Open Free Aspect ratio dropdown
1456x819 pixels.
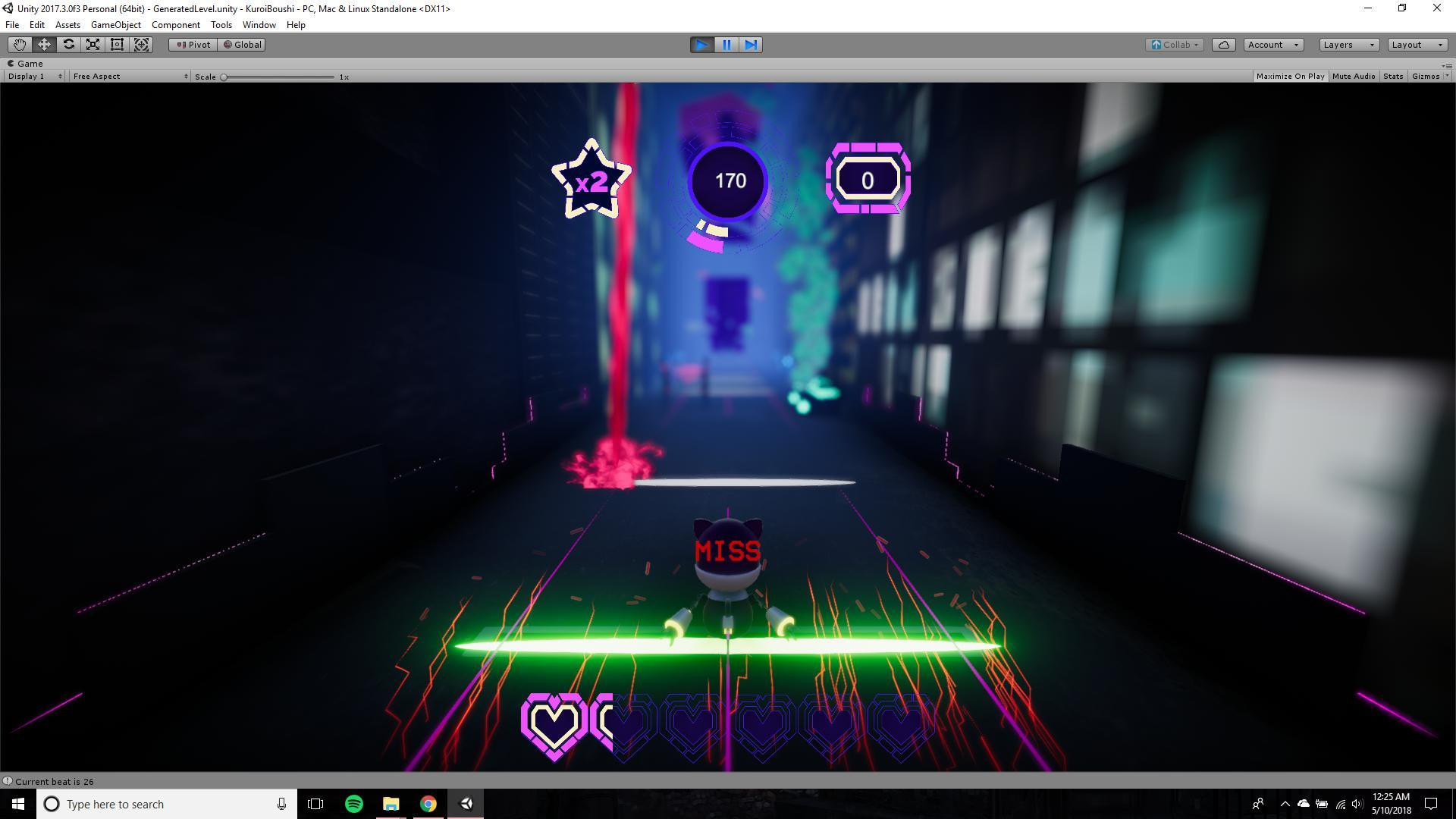pos(130,76)
